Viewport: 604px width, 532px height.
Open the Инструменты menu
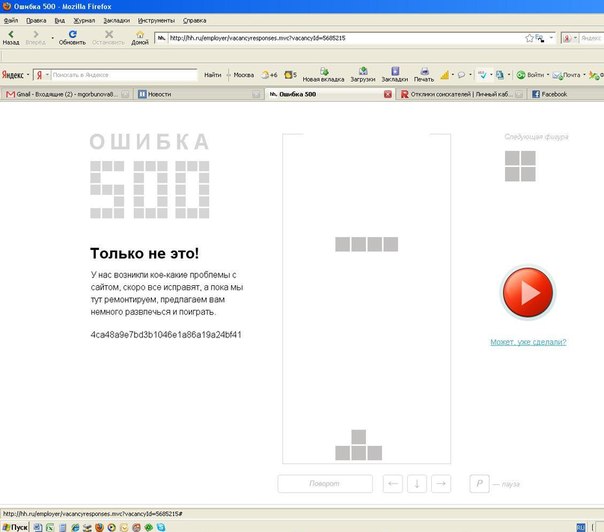coord(156,20)
